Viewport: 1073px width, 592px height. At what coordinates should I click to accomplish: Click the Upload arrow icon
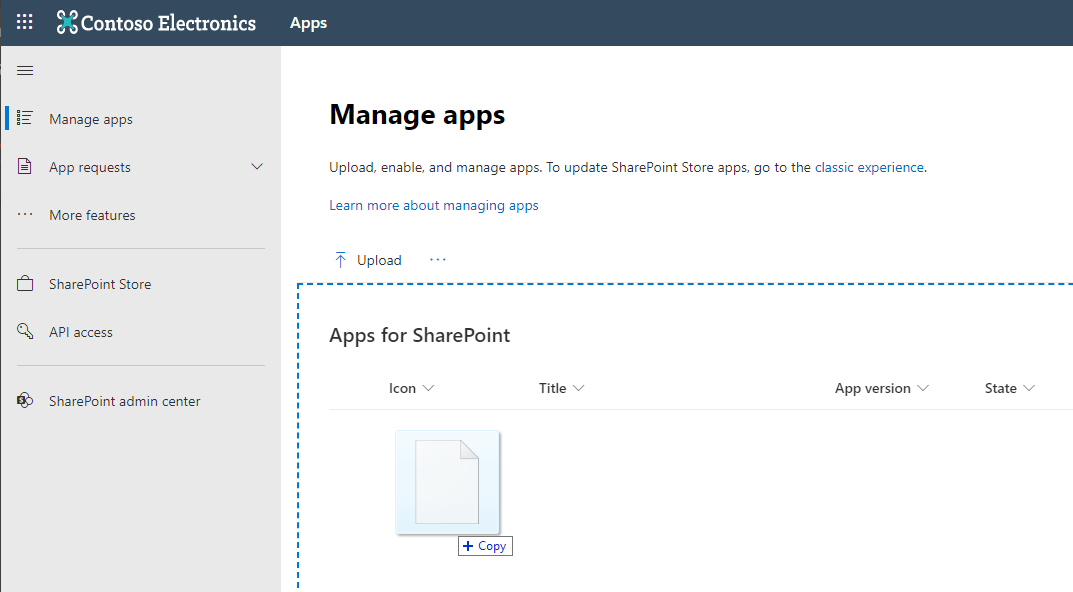point(340,260)
